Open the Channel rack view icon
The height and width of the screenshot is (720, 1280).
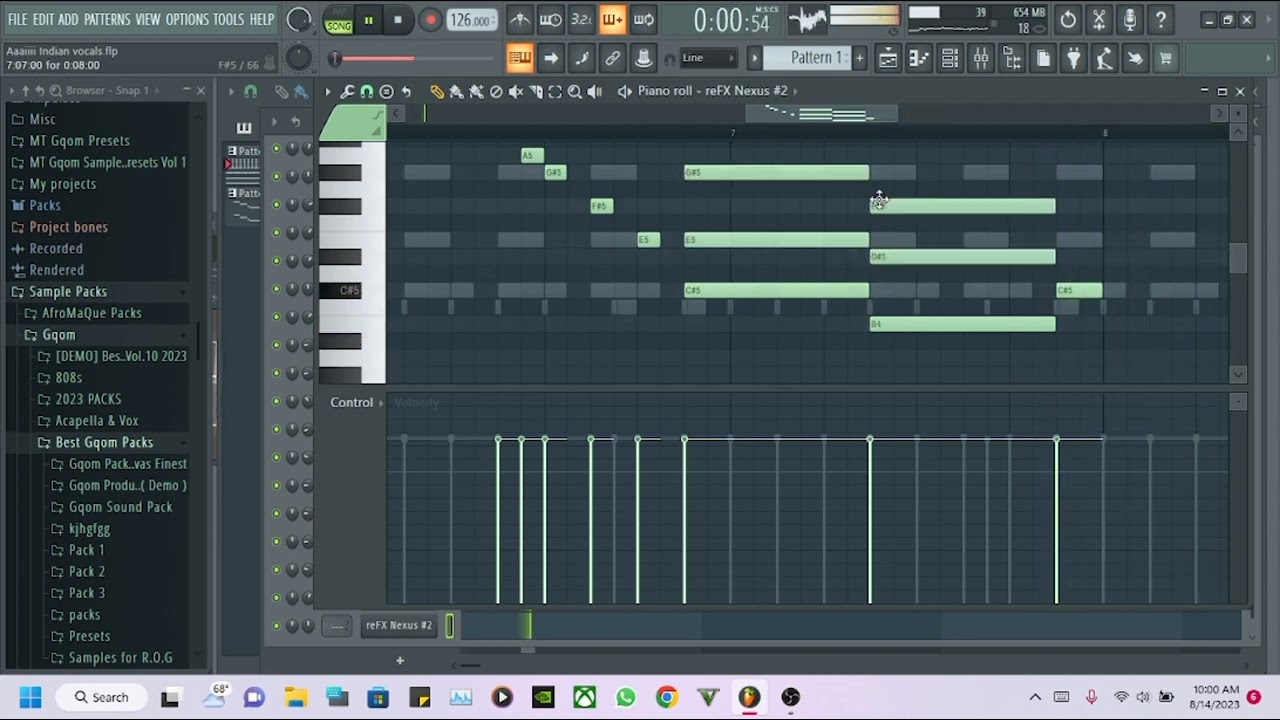[950, 59]
